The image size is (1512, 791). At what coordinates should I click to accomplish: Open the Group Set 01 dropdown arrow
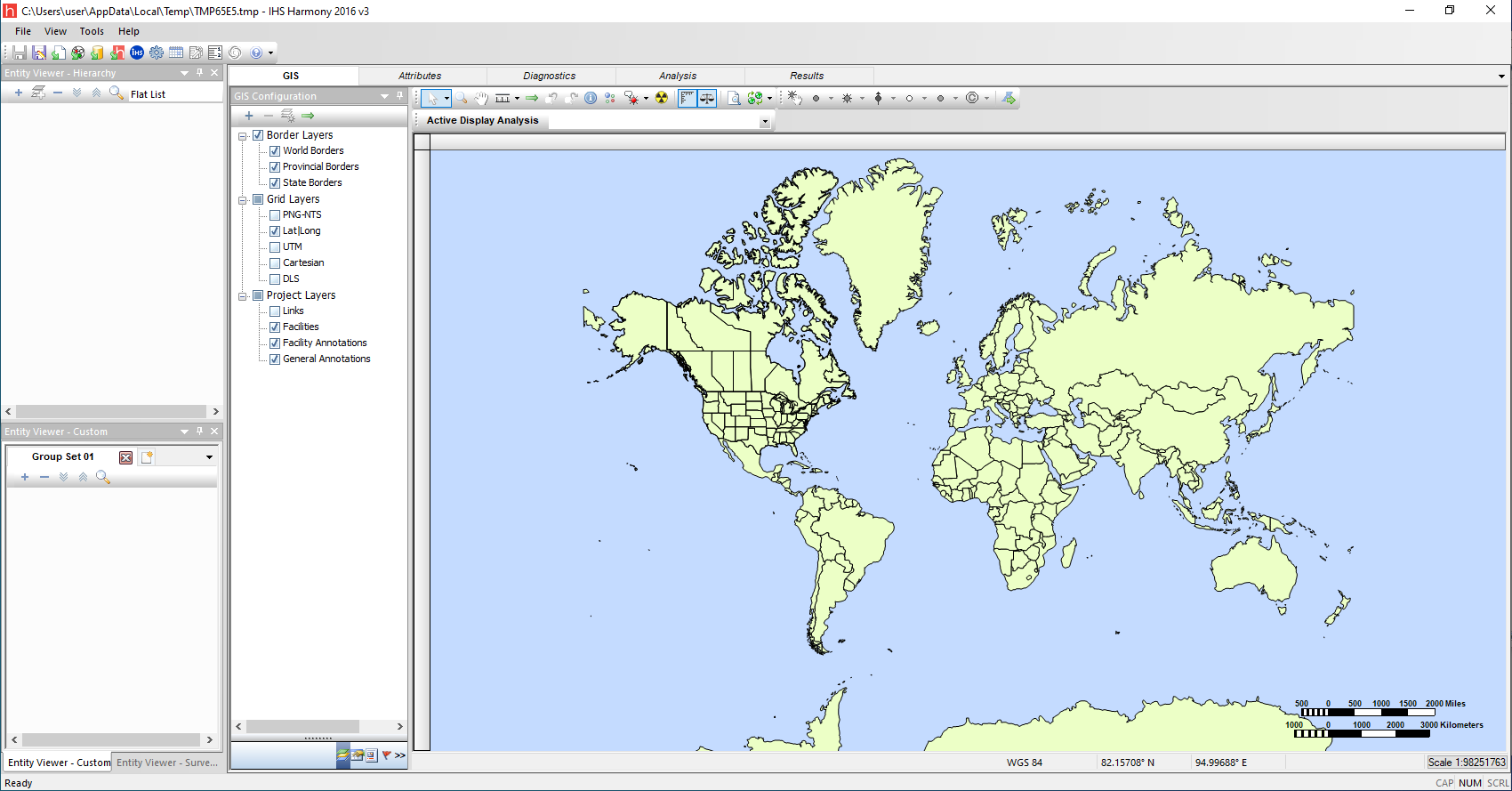click(209, 457)
